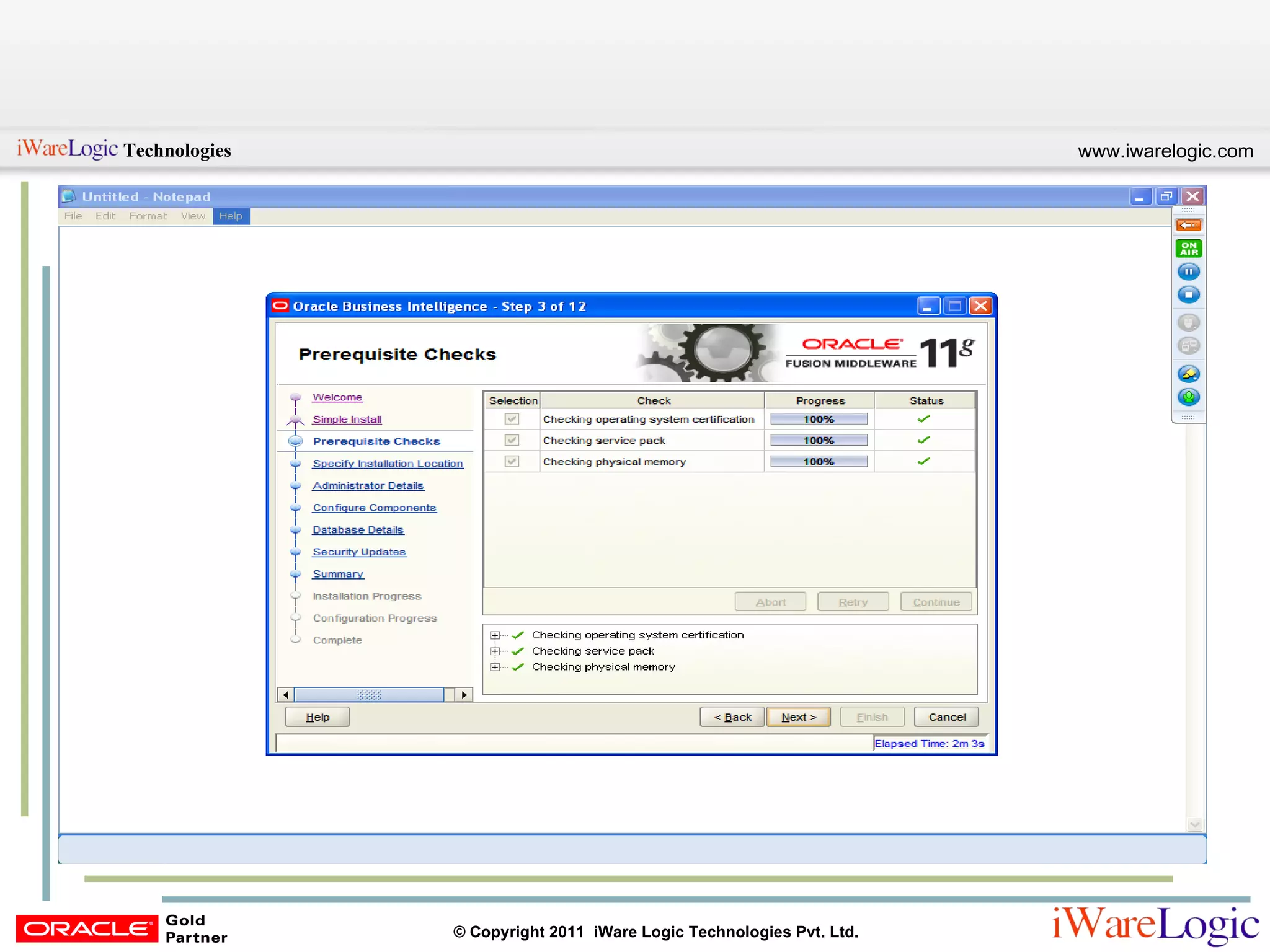Expand Checking service pack tree node
1270x952 pixels.
click(x=495, y=651)
